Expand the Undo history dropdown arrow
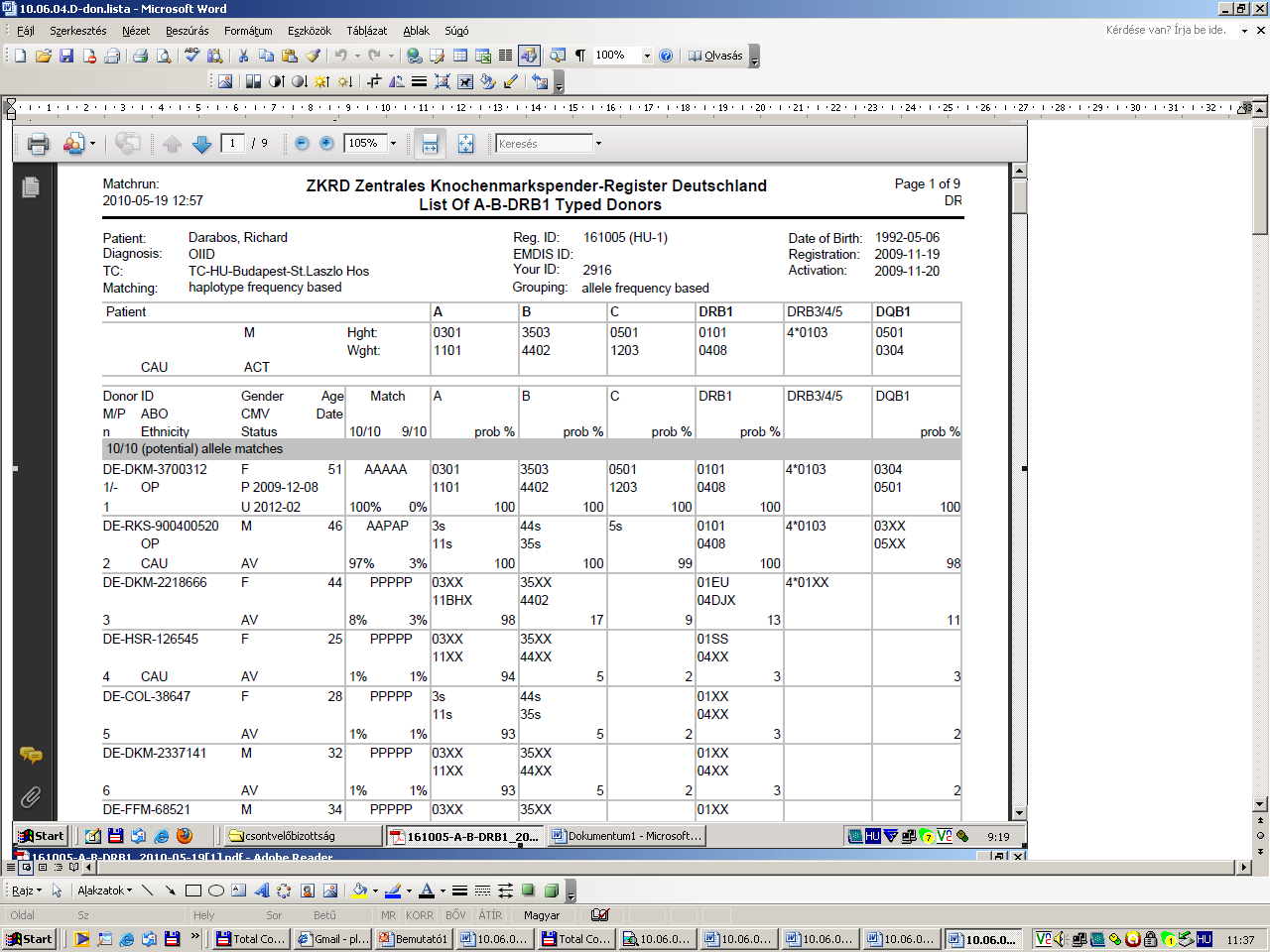The width and height of the screenshot is (1270, 952). [x=356, y=56]
